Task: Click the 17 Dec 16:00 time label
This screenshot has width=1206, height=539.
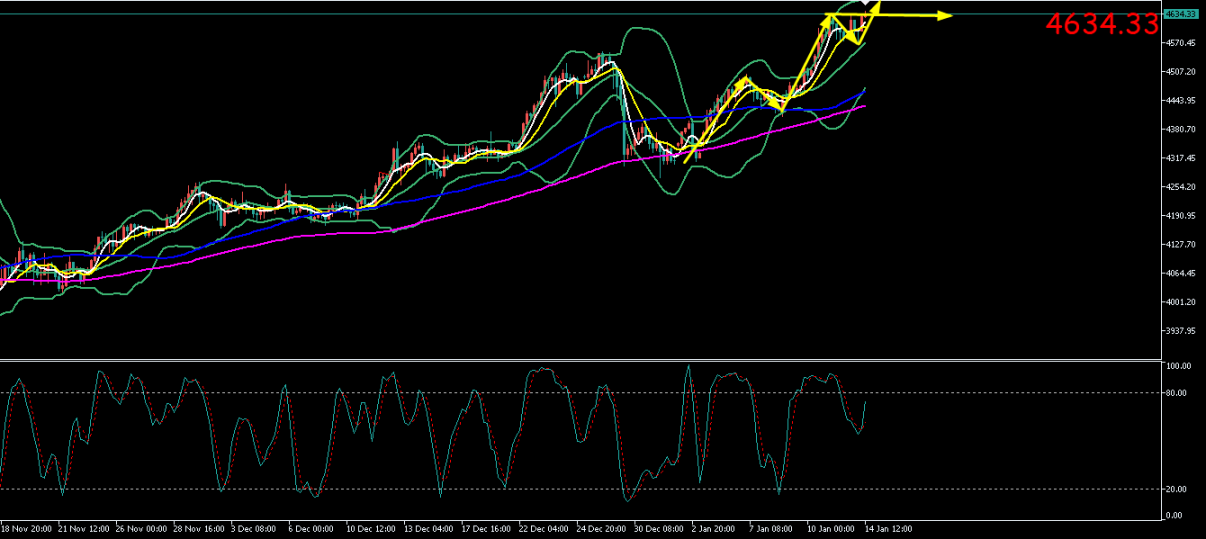Action: tap(487, 528)
